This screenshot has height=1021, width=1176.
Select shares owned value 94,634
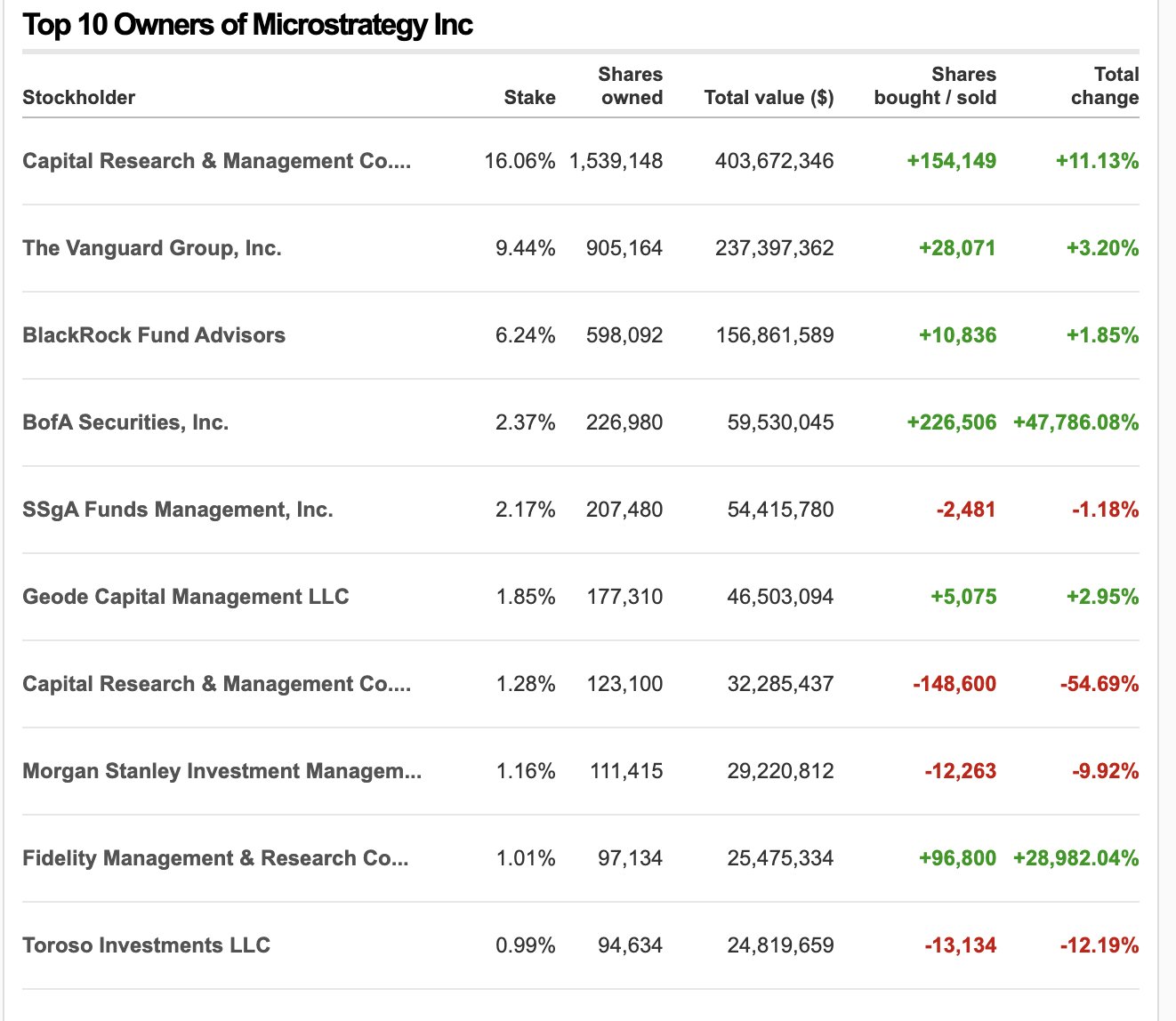630,945
